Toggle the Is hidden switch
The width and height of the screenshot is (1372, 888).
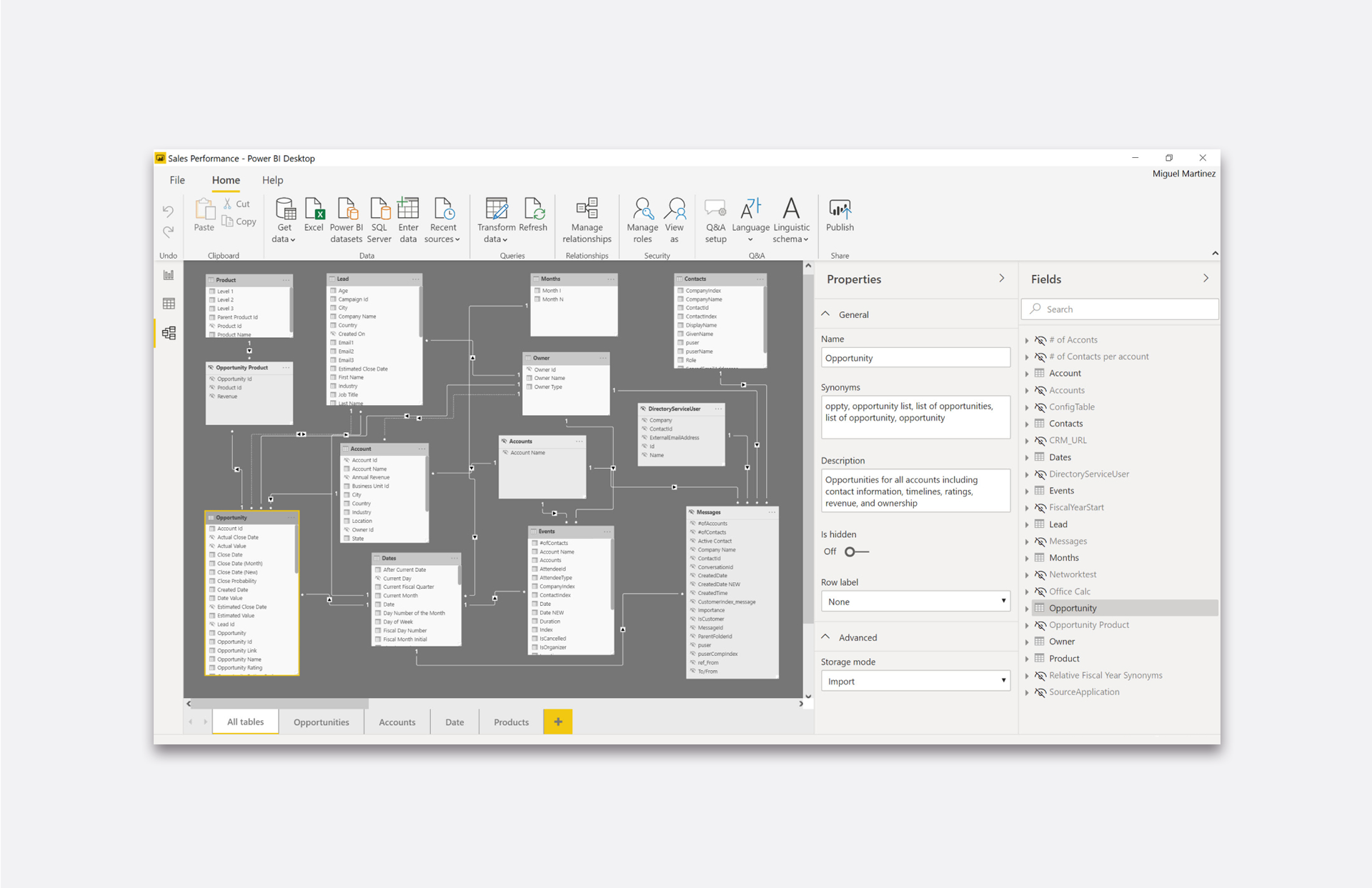point(855,552)
